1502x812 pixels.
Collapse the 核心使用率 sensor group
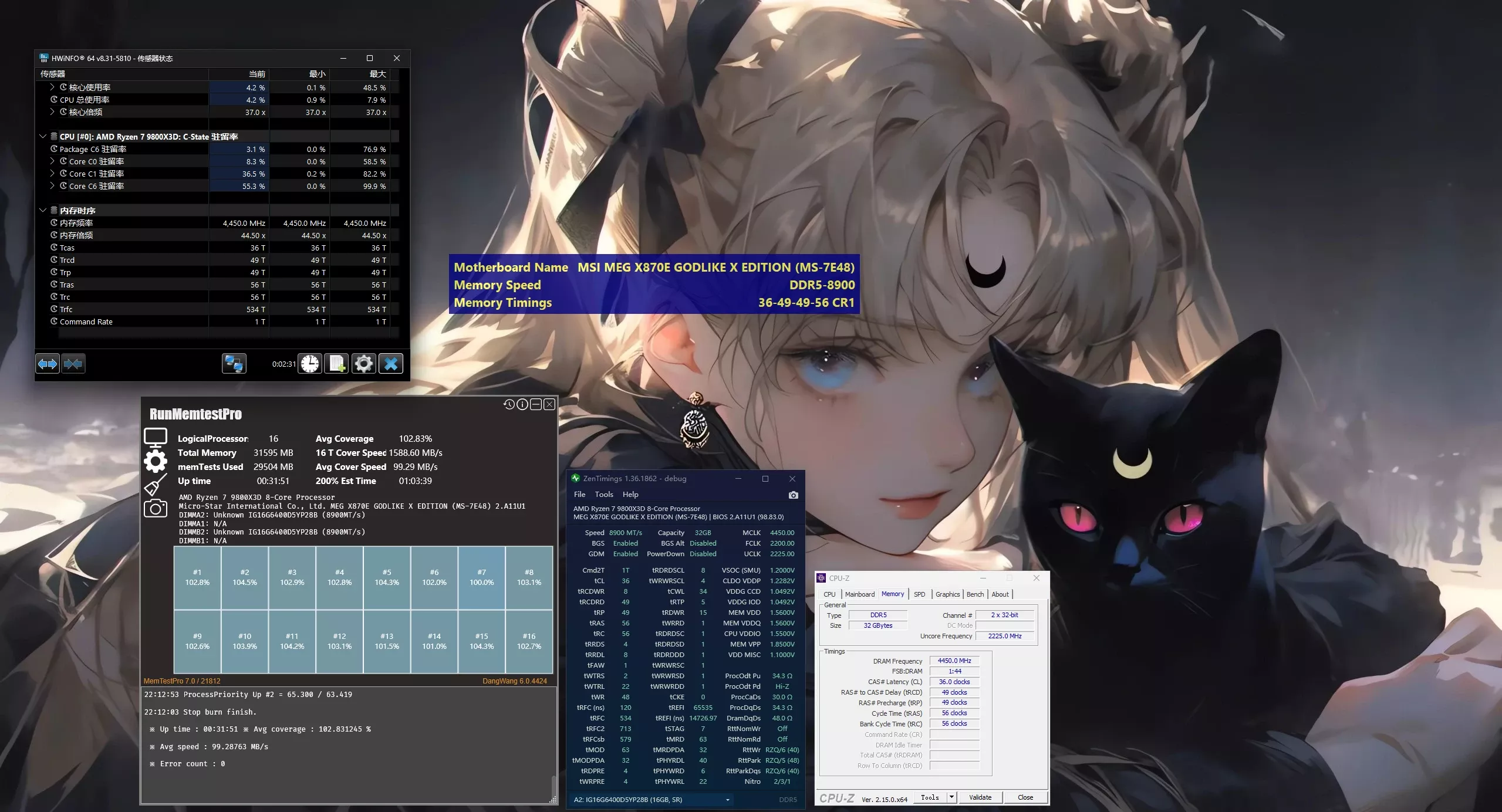52,87
